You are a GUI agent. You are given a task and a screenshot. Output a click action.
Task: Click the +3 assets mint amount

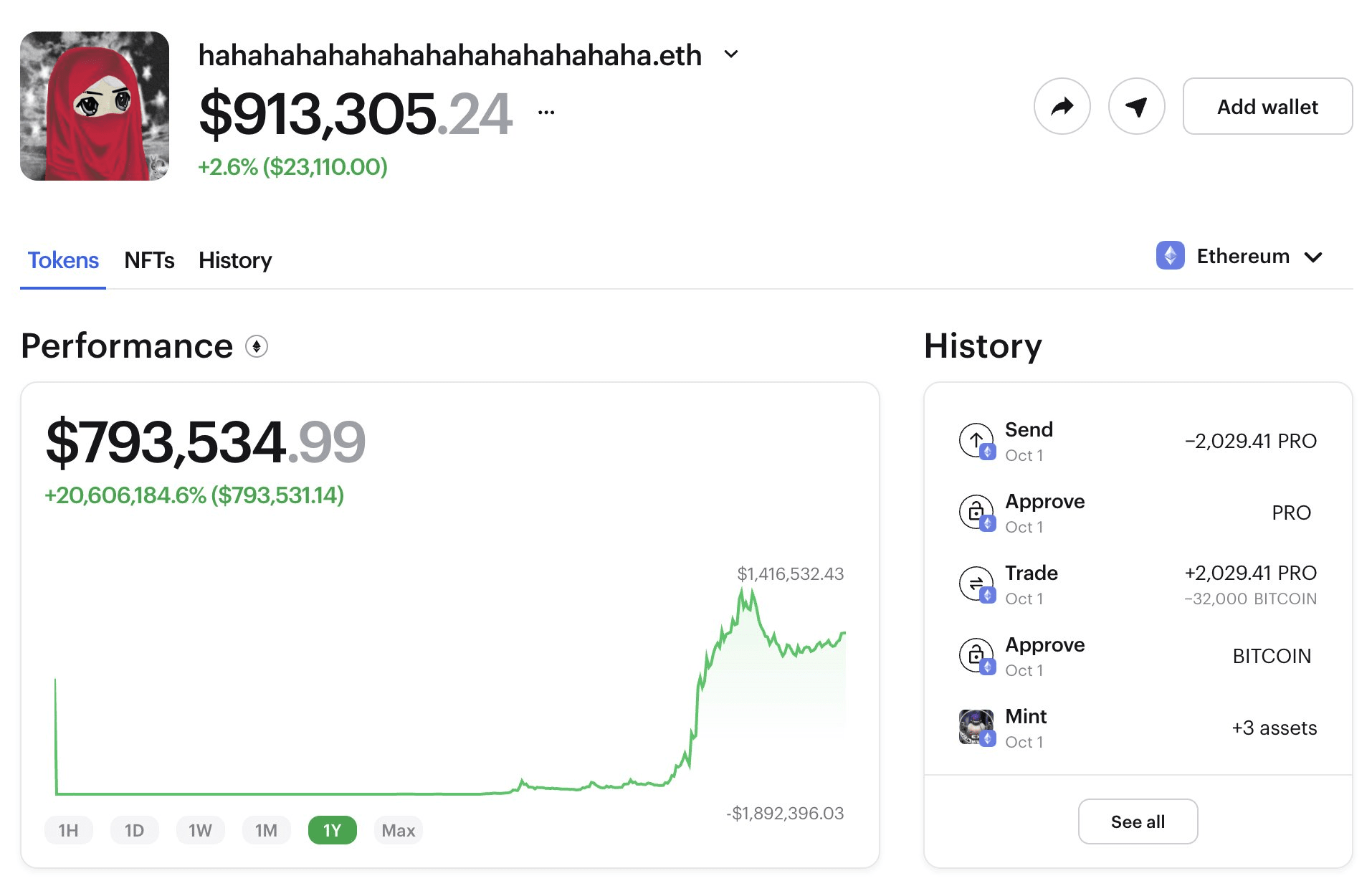(x=1274, y=728)
